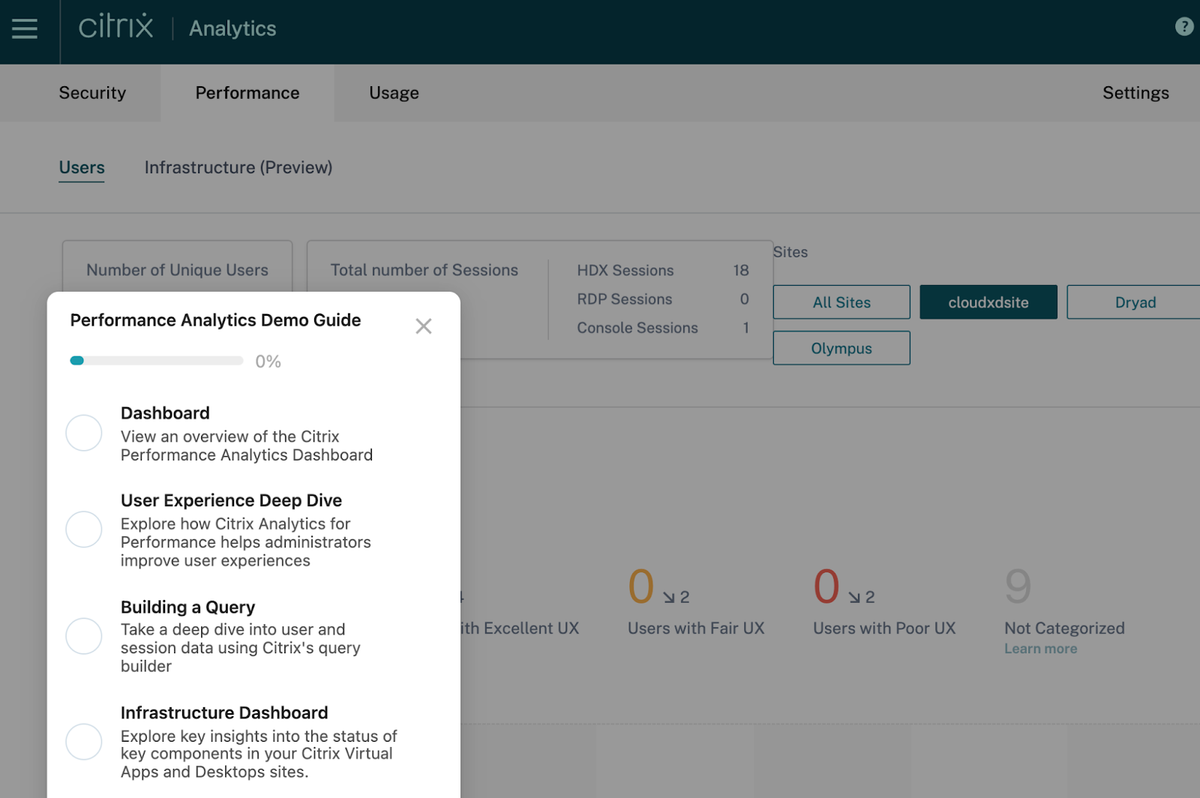Open the Dashboard guide title
Image resolution: width=1200 pixels, height=798 pixels.
coord(165,413)
